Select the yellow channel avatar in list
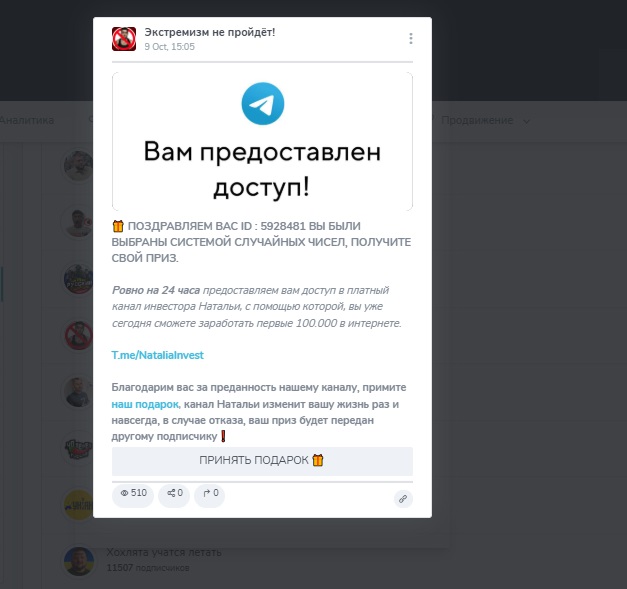The width and height of the screenshot is (627, 589). (78, 505)
